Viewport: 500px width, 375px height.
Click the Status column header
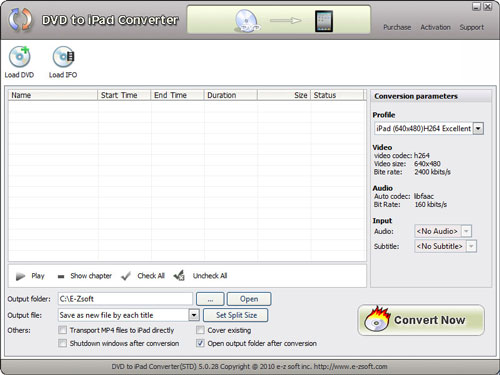point(337,95)
